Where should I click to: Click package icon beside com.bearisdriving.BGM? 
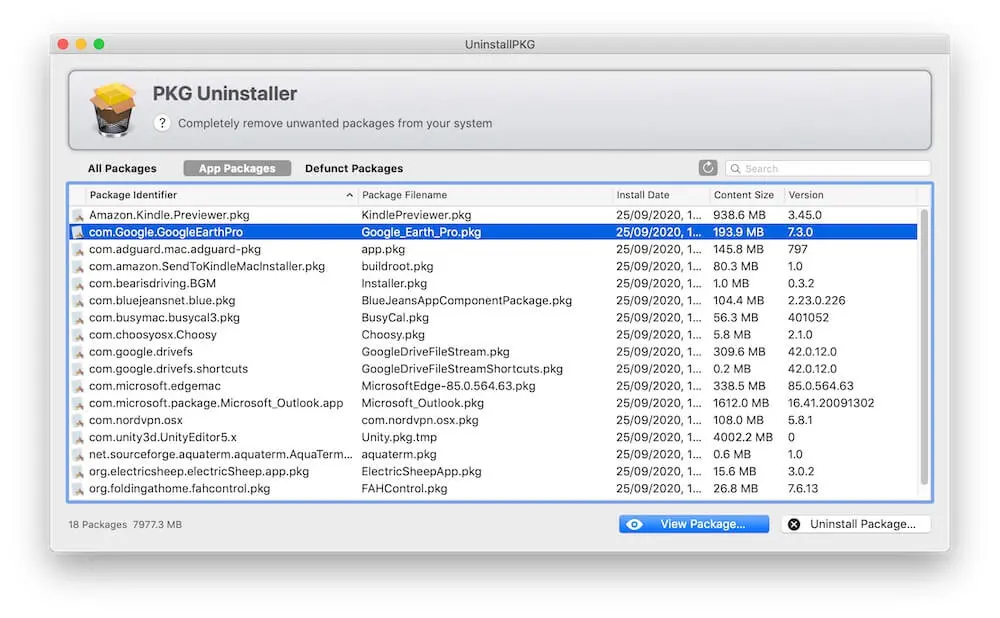click(x=78, y=284)
